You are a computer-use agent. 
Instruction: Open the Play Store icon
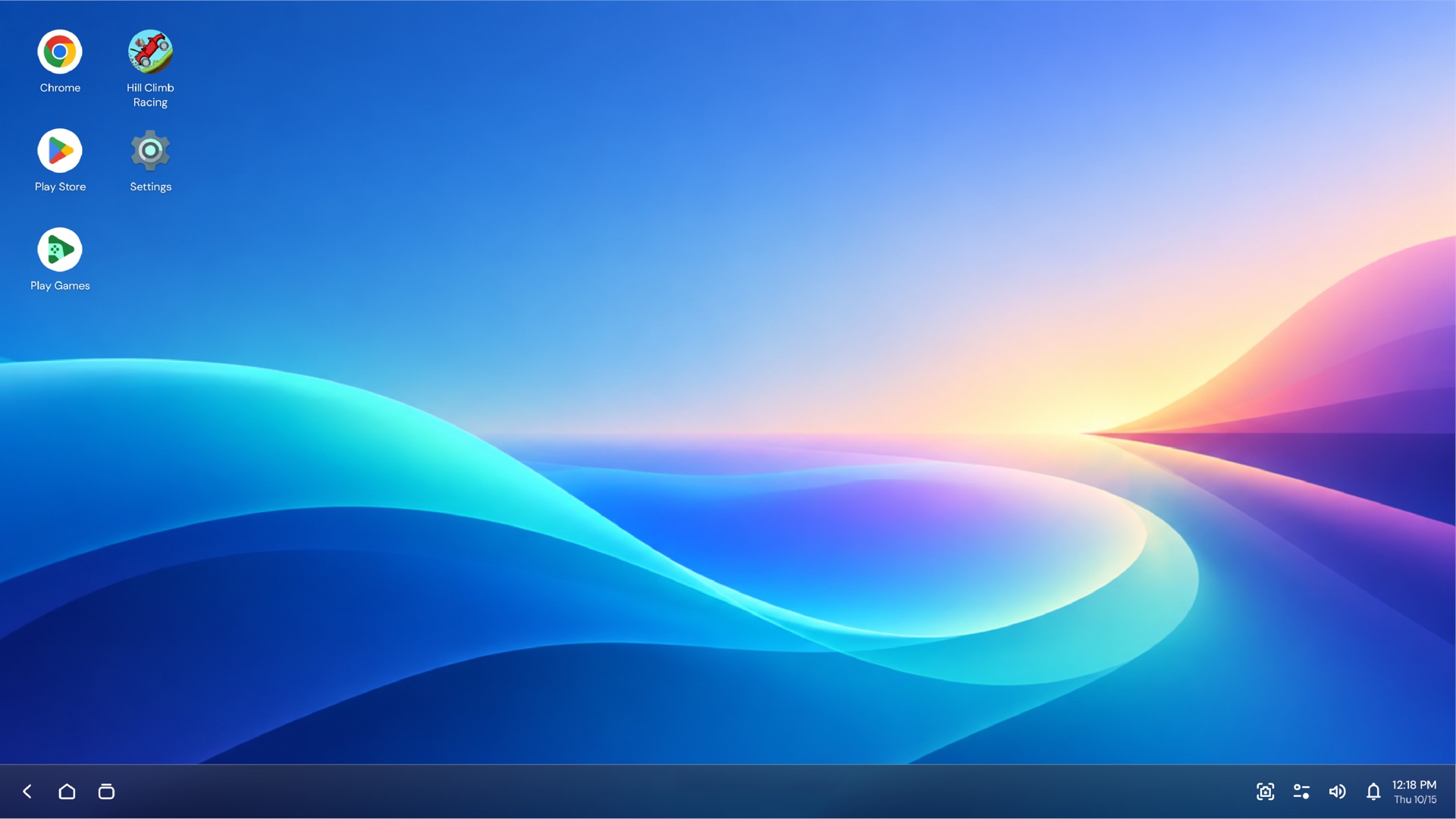click(60, 150)
